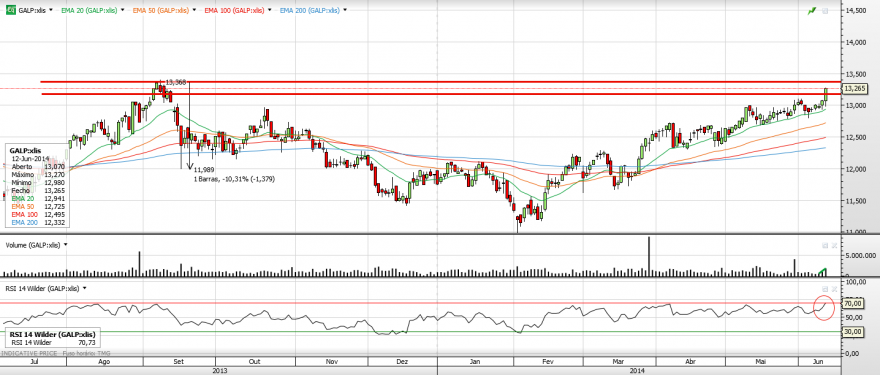Click the 30,00 RSI level tag
The height and width of the screenshot is (375, 880).
pyautogui.click(x=852, y=332)
